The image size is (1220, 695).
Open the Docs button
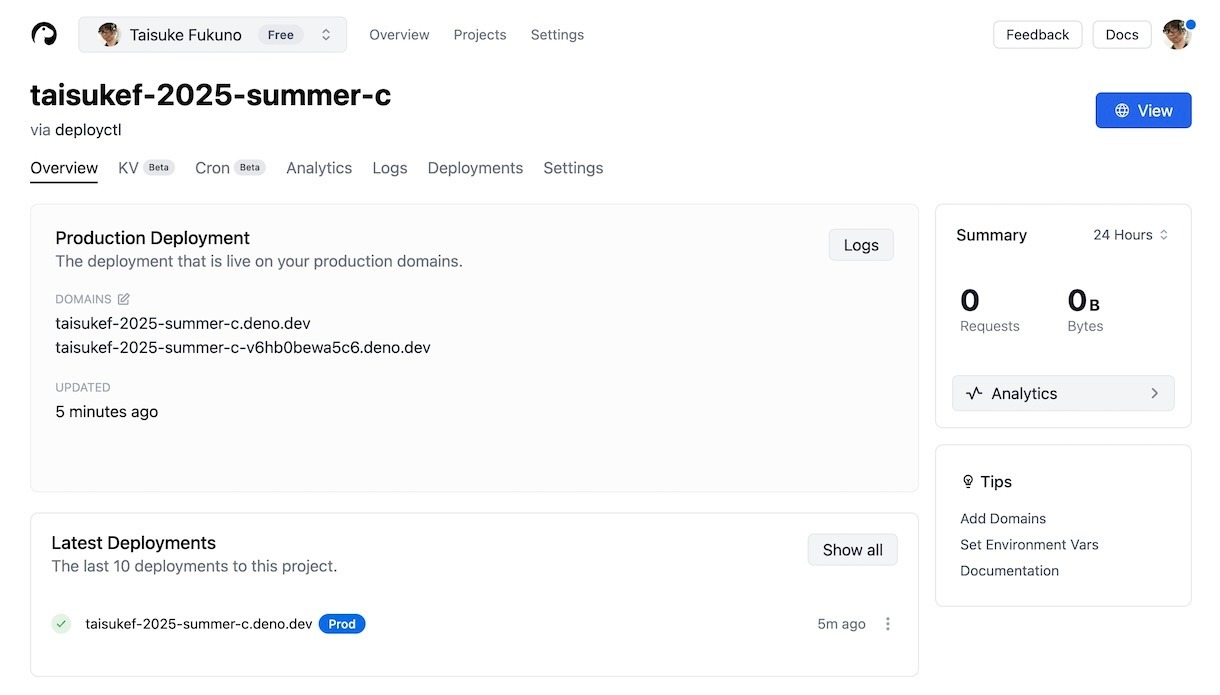tap(1122, 35)
